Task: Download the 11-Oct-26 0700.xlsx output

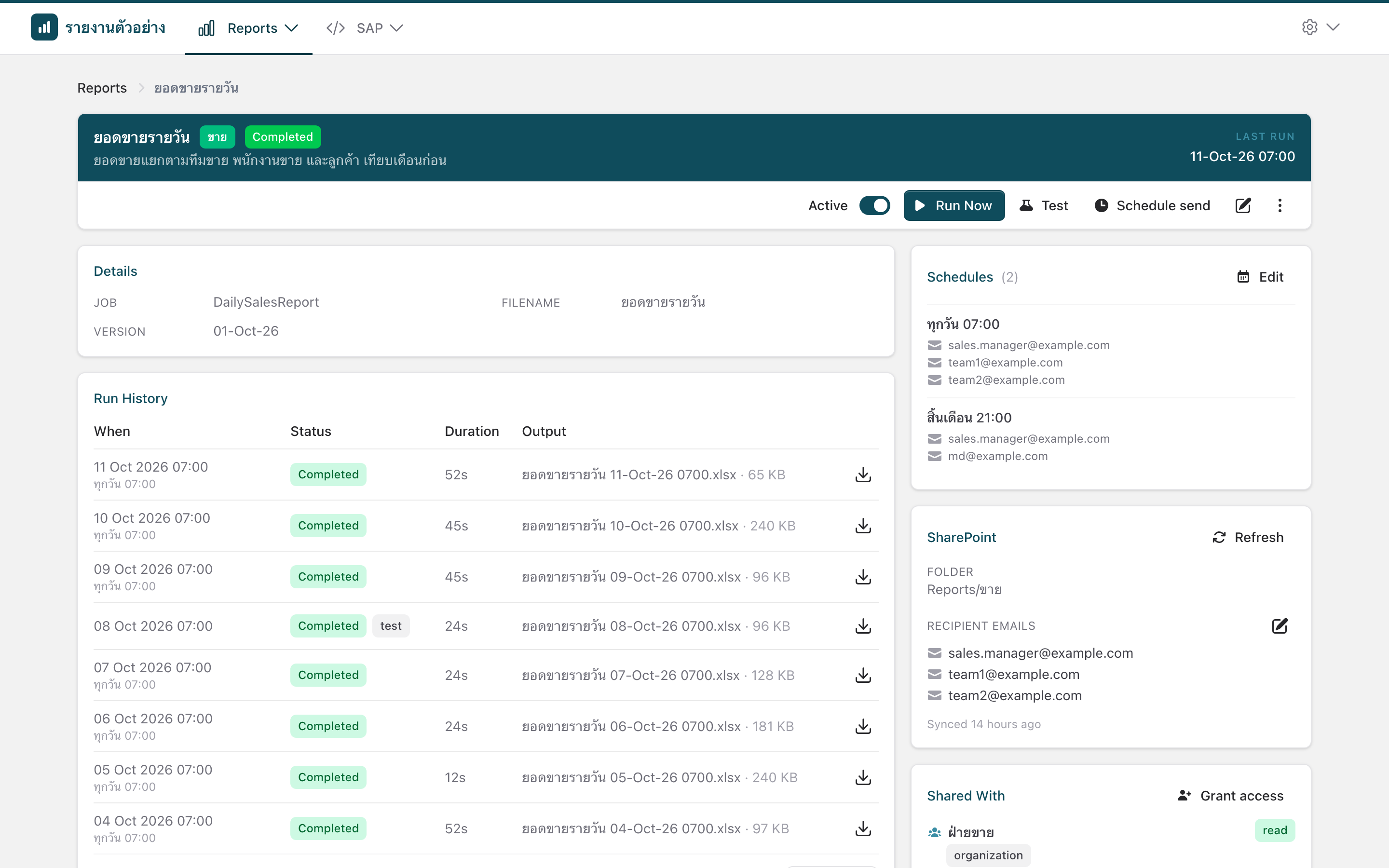Action: coord(863,475)
